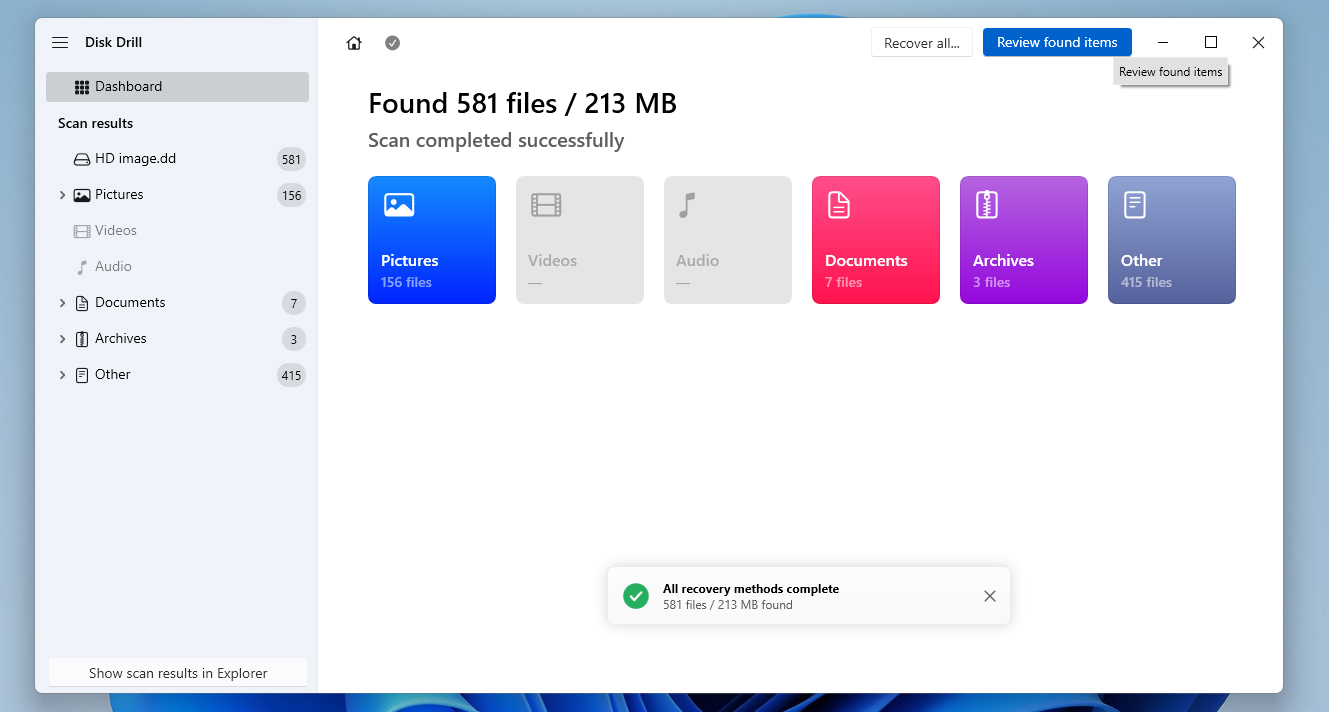Click the document icon on Documents card

pos(839,205)
